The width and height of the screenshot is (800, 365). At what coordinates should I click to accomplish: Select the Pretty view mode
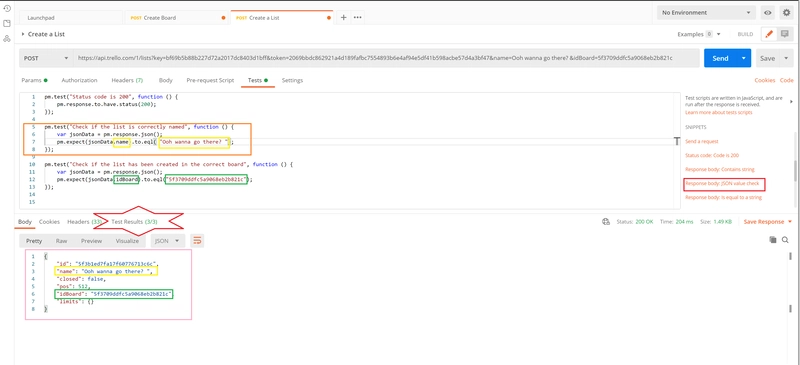pyautogui.click(x=34, y=241)
